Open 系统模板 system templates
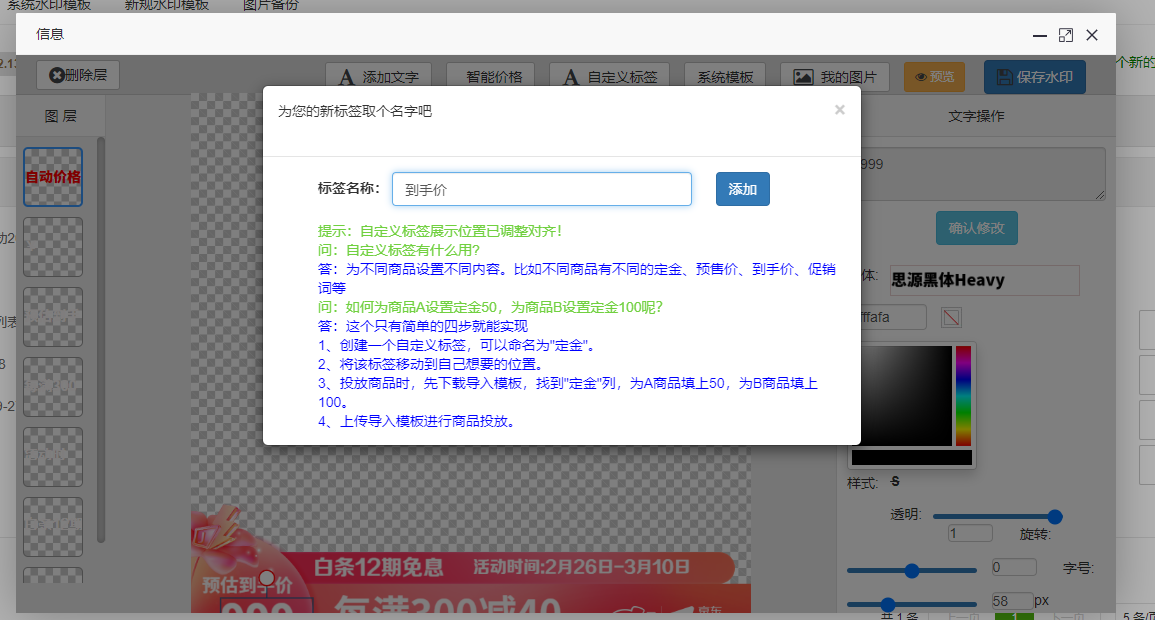The width and height of the screenshot is (1155, 620). pyautogui.click(x=725, y=77)
